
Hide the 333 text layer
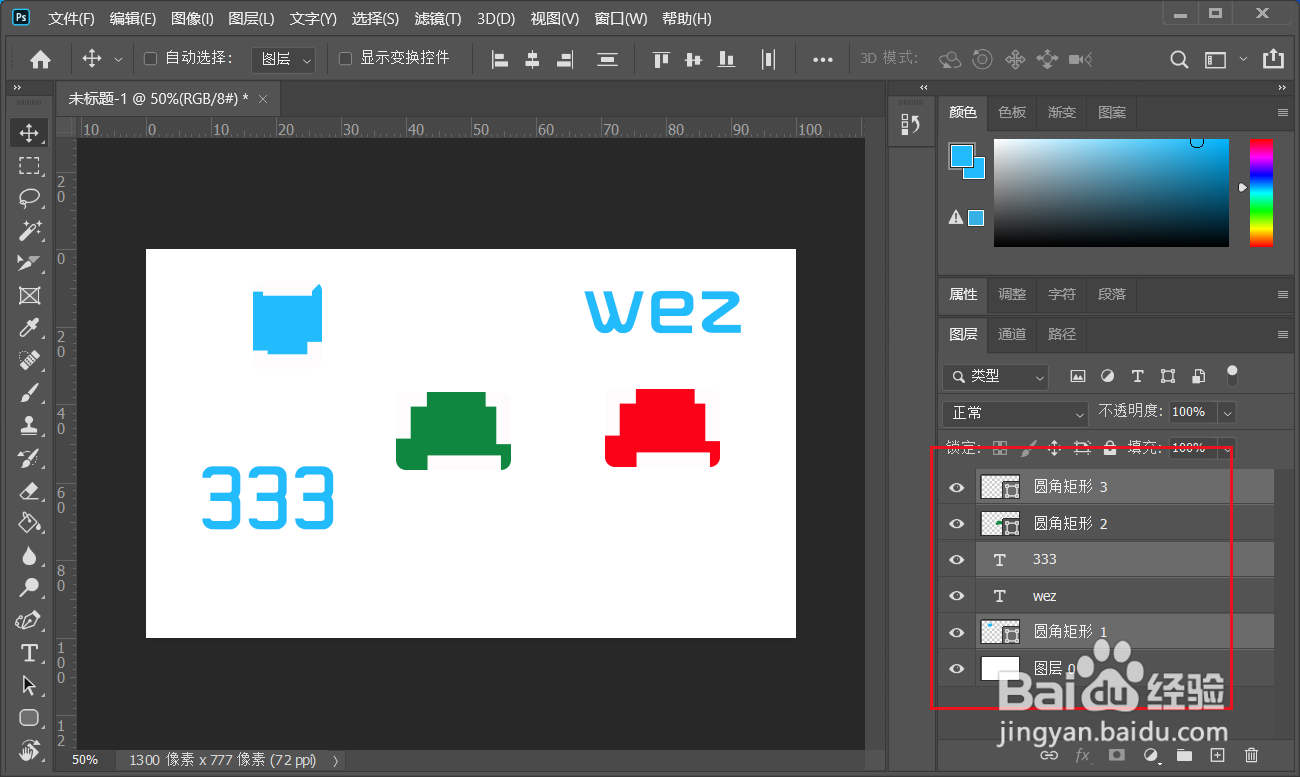(957, 559)
